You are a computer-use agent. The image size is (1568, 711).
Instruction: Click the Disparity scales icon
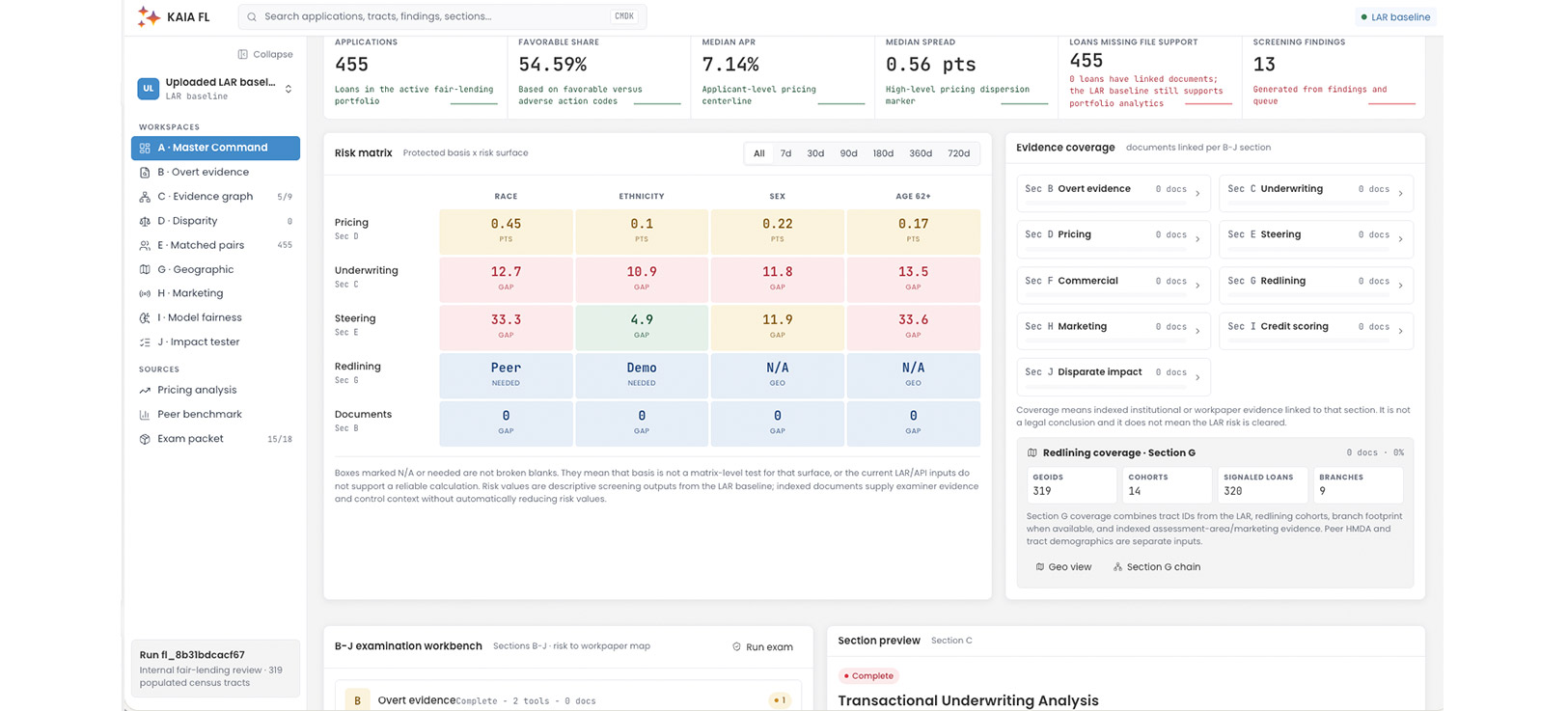point(145,221)
